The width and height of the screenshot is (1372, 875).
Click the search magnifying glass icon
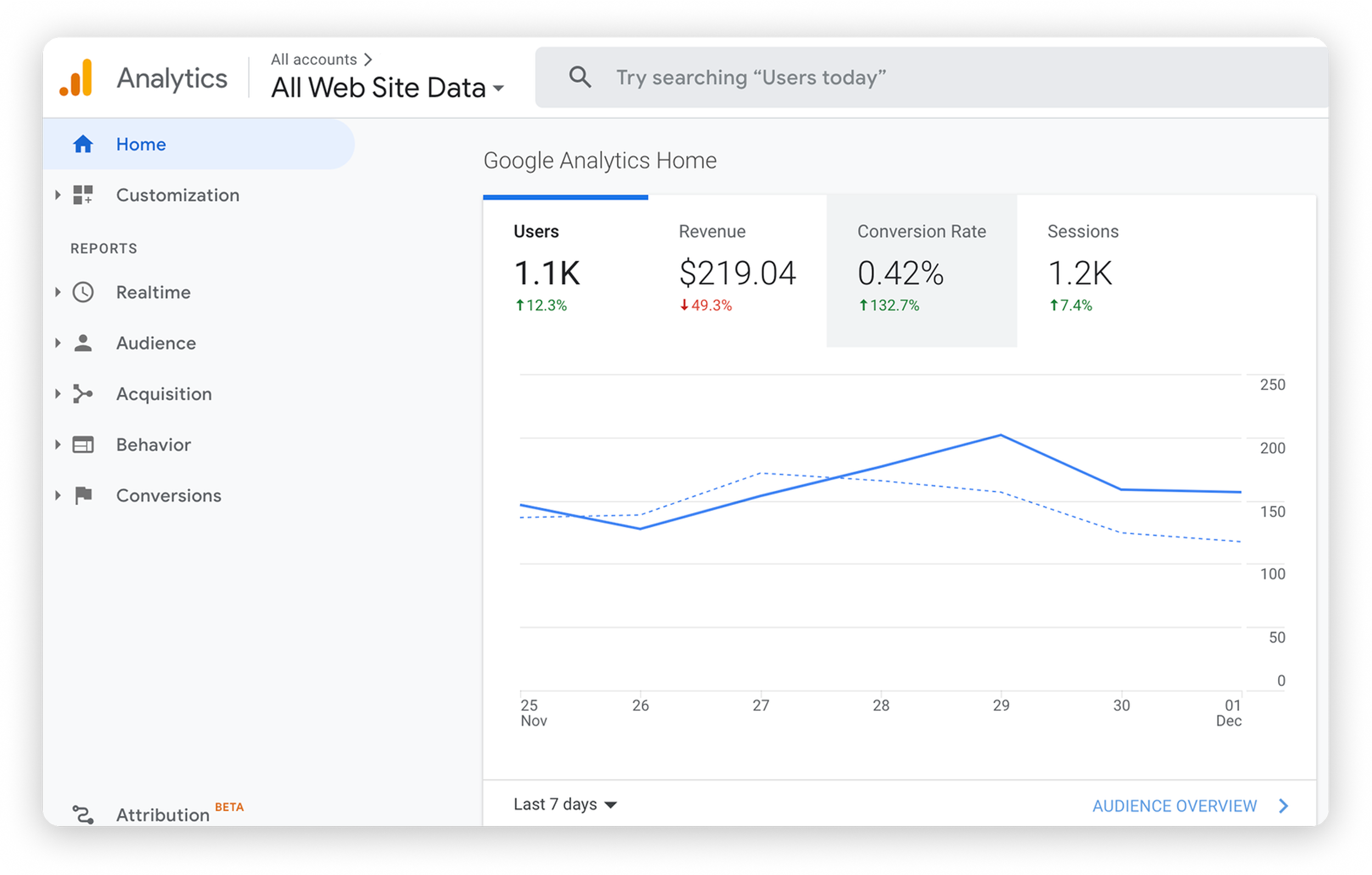pos(580,77)
